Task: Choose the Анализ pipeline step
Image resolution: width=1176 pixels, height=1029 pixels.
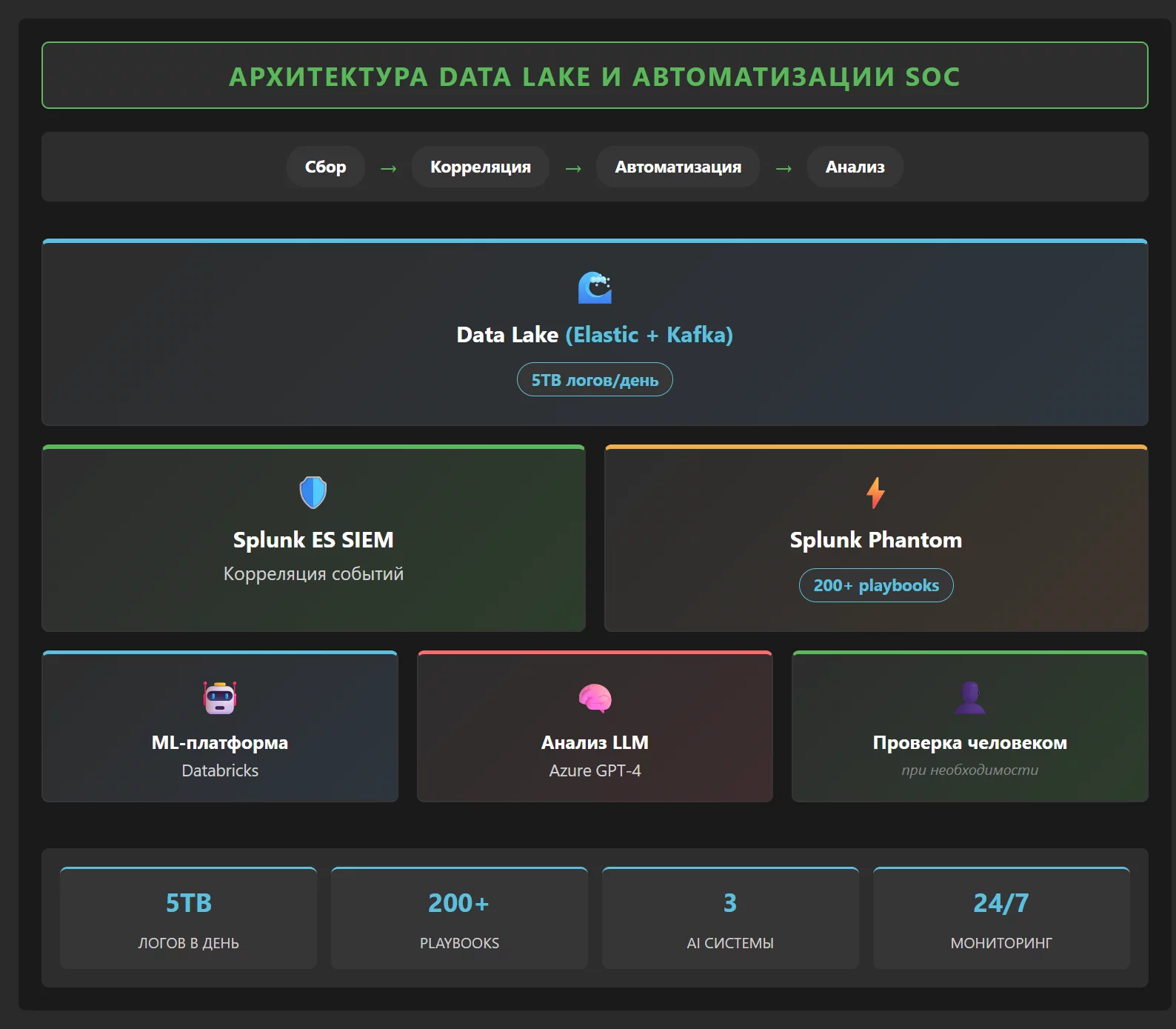Action: coord(855,167)
